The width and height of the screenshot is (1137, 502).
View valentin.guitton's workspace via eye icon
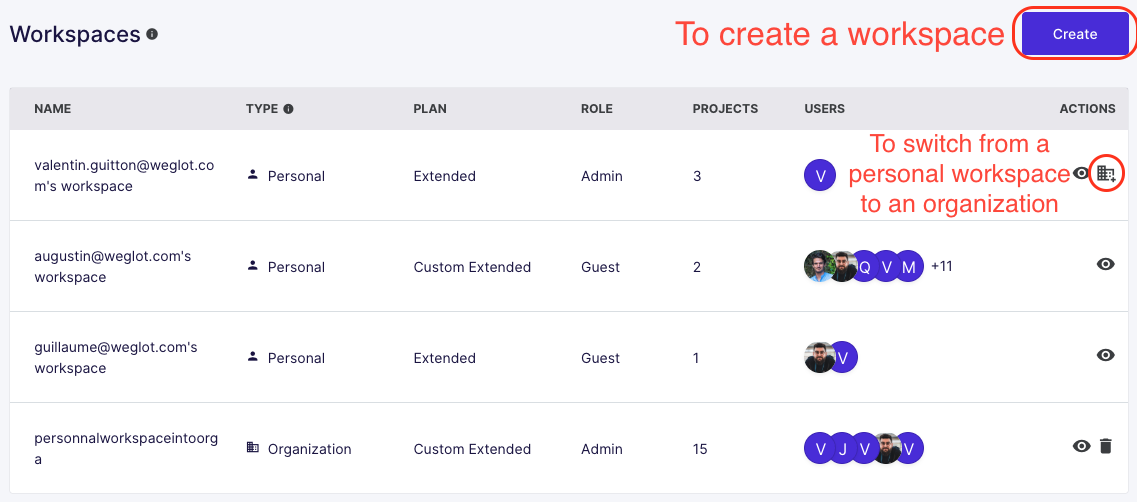point(1081,173)
